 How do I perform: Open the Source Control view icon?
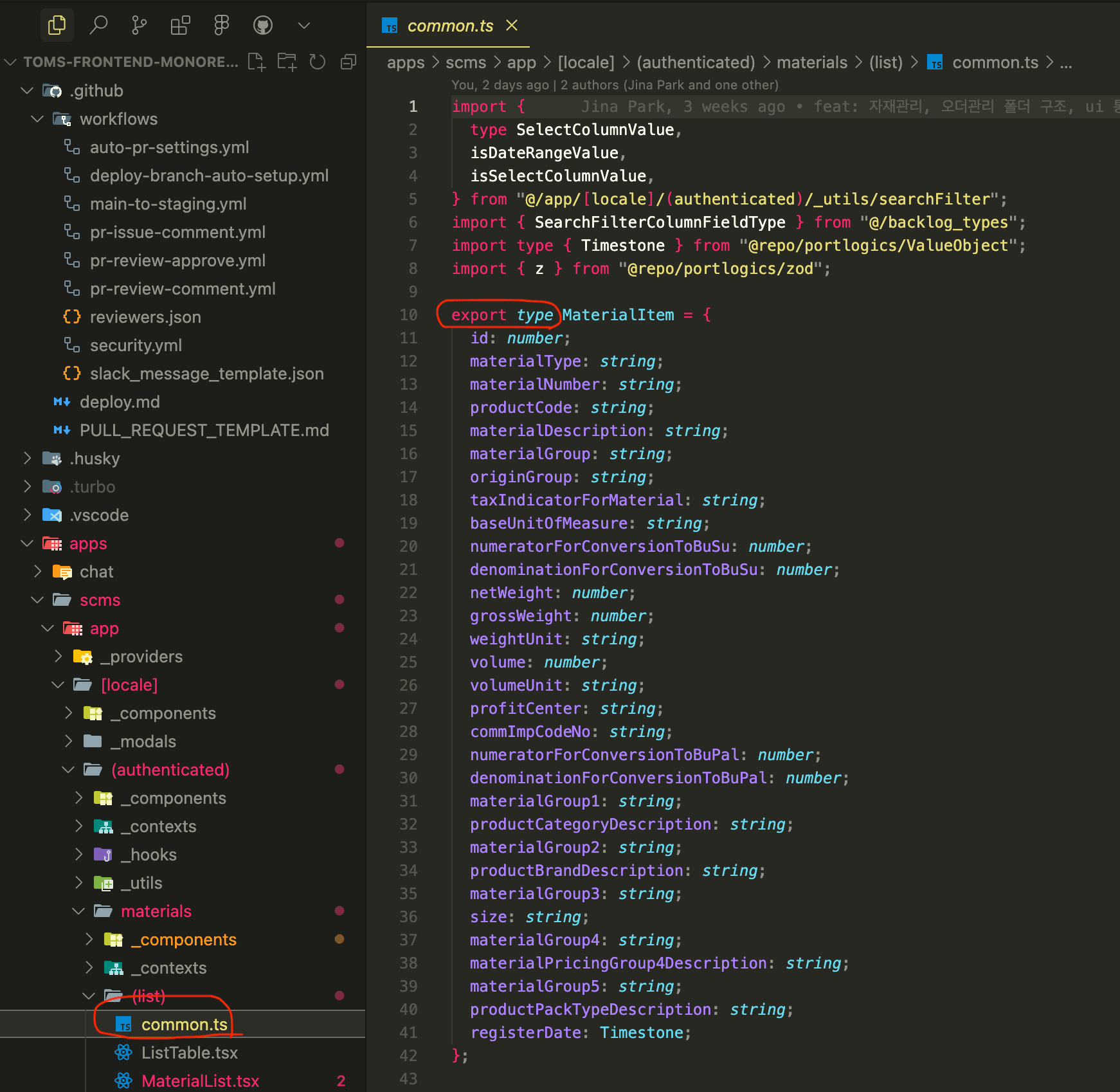coord(139,26)
